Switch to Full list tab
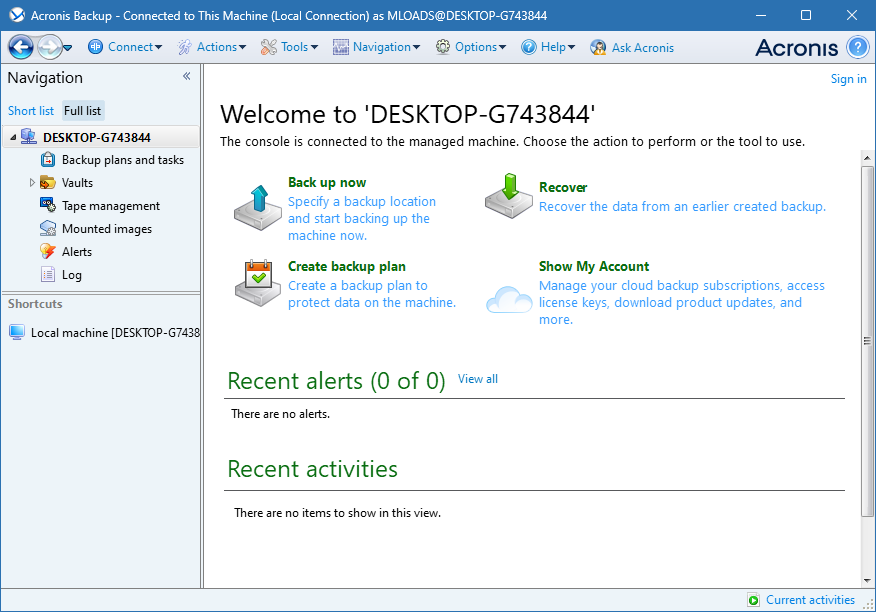This screenshot has width=876, height=612. coord(83,111)
